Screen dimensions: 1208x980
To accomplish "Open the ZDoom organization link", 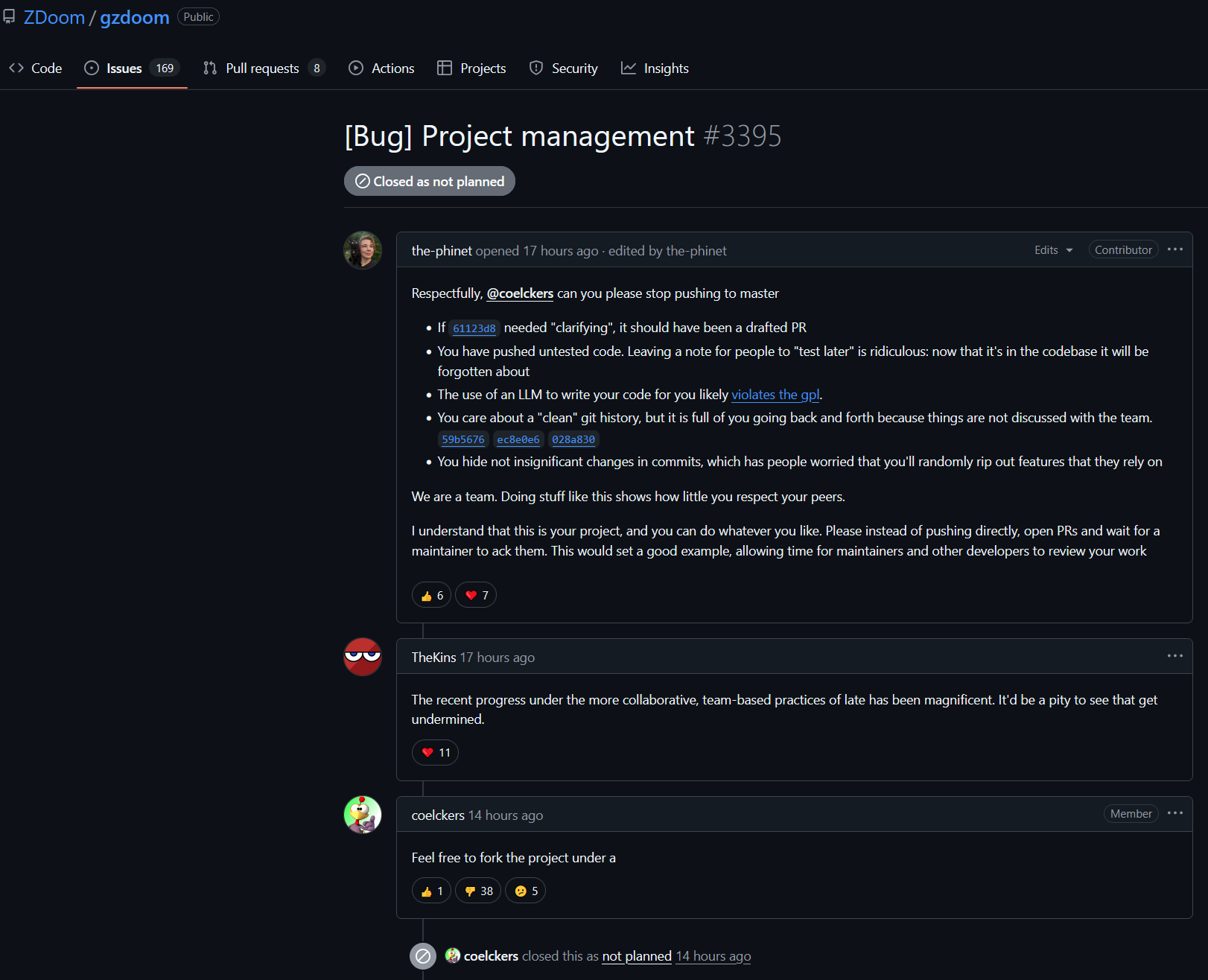I will (54, 17).
